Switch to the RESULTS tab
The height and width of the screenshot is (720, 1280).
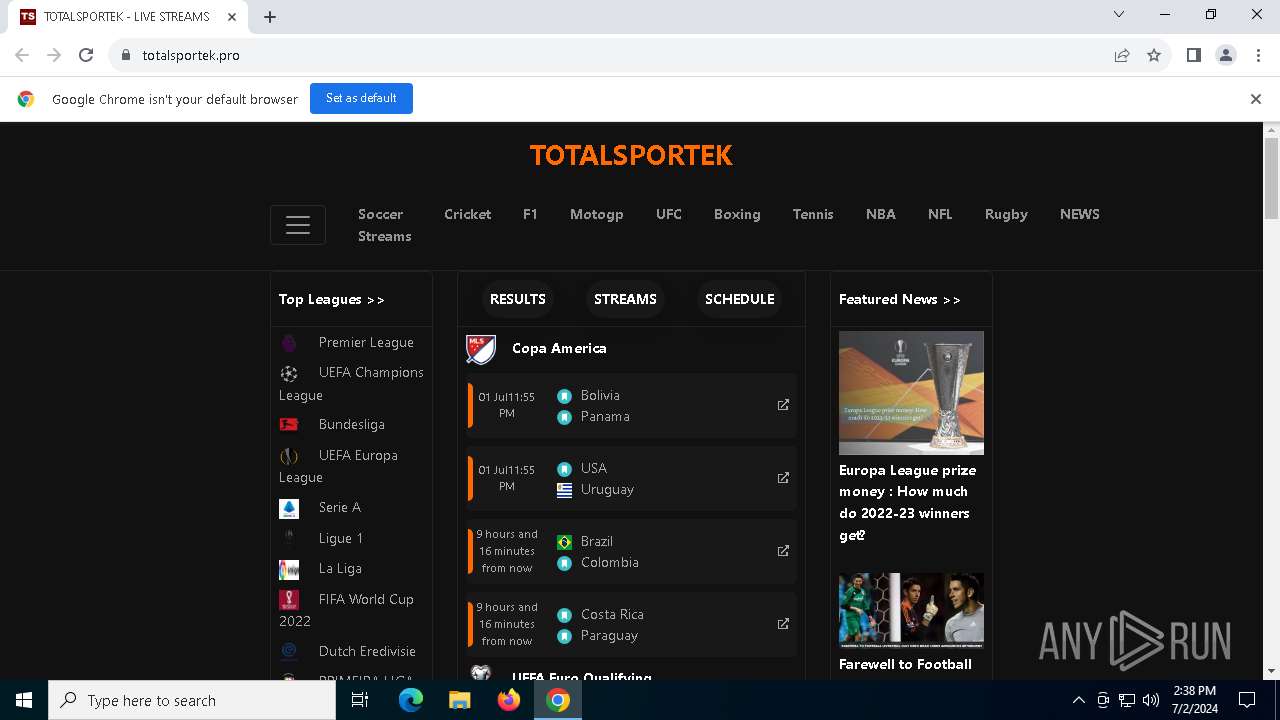[518, 299]
